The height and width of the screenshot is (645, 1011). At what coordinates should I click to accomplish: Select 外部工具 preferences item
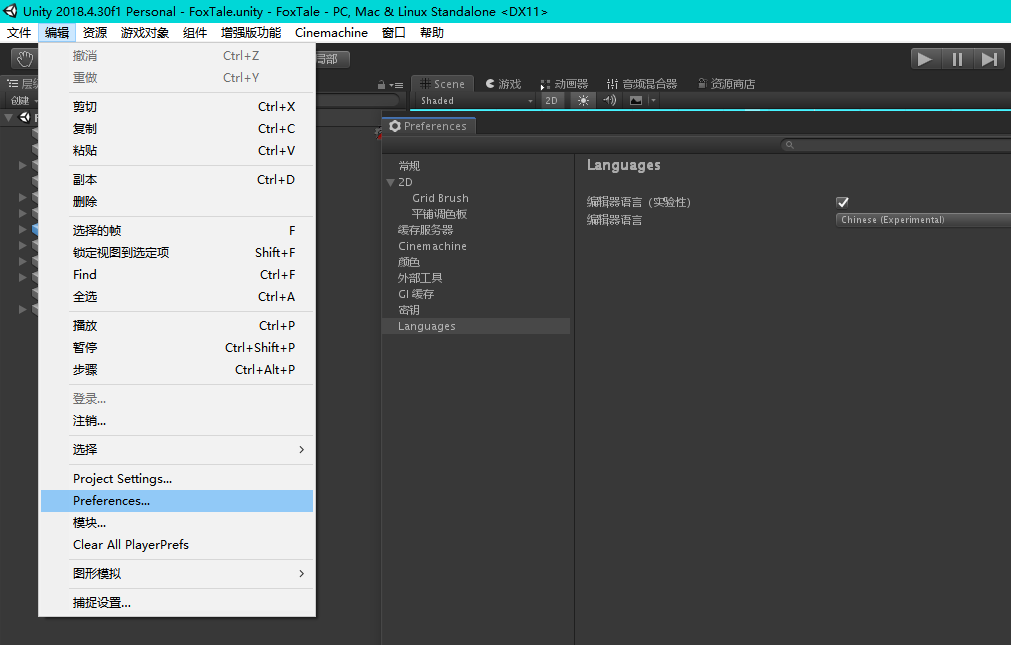(x=420, y=278)
